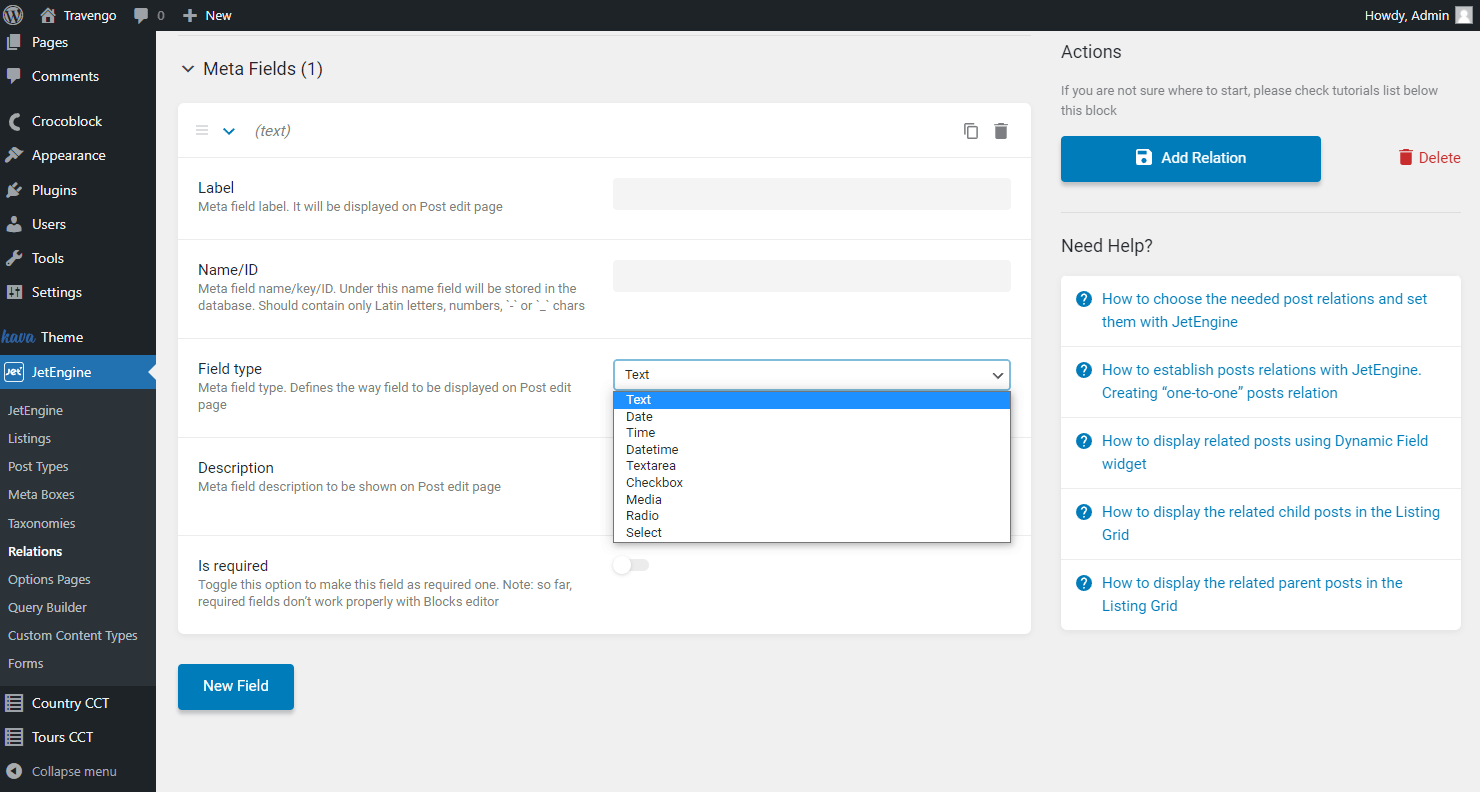Open the Post Types submenu item
The height and width of the screenshot is (792, 1480).
(x=38, y=466)
